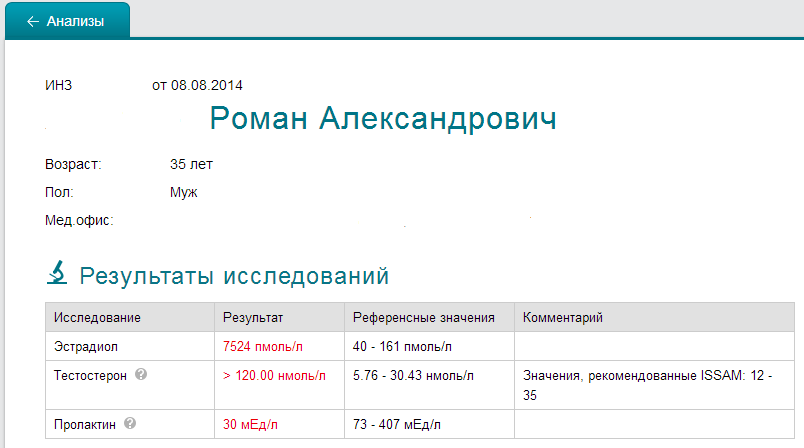Click the Комментарий column header
The height and width of the screenshot is (448, 804).
[563, 318]
